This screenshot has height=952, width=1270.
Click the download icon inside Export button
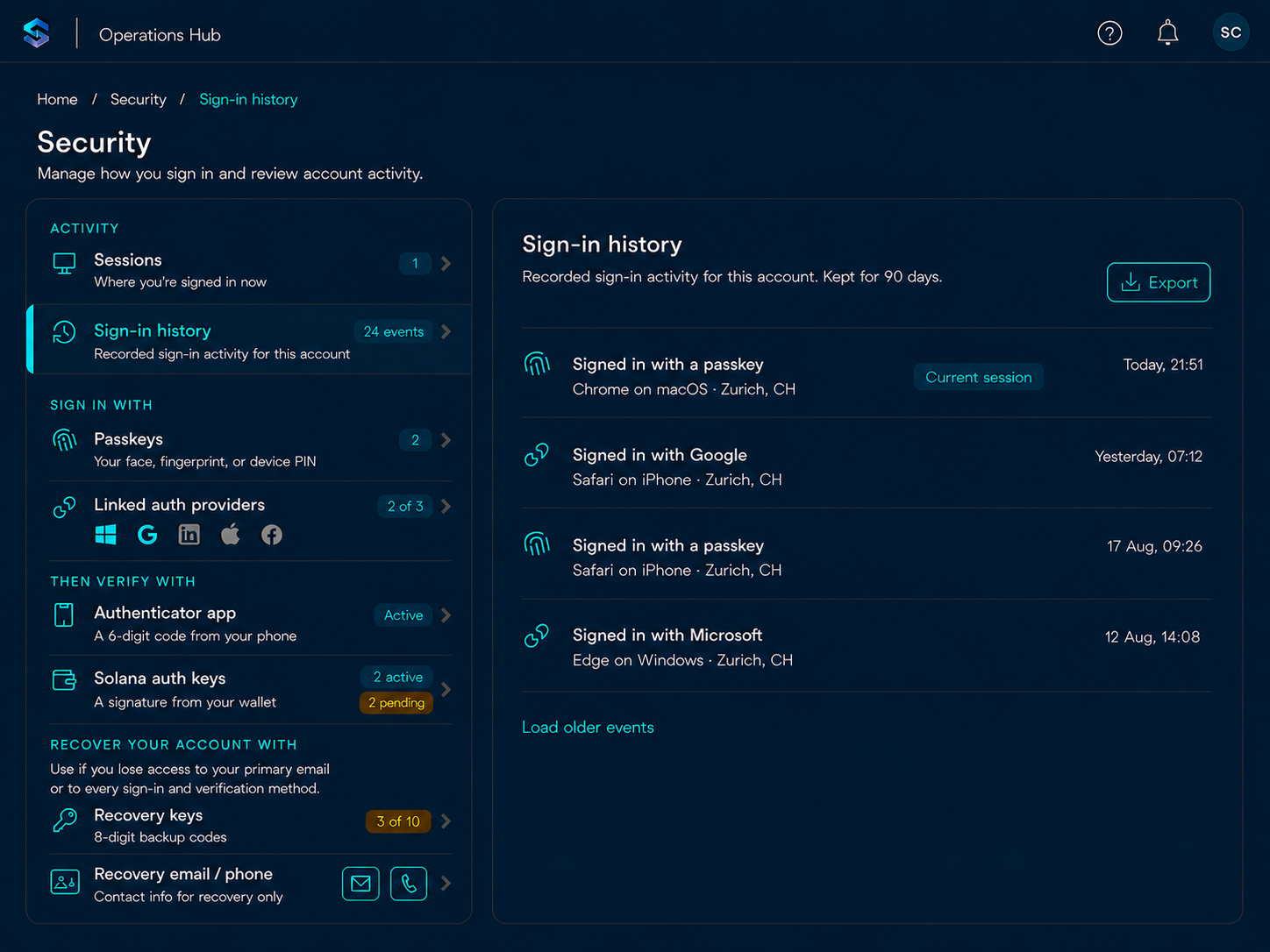click(x=1131, y=282)
